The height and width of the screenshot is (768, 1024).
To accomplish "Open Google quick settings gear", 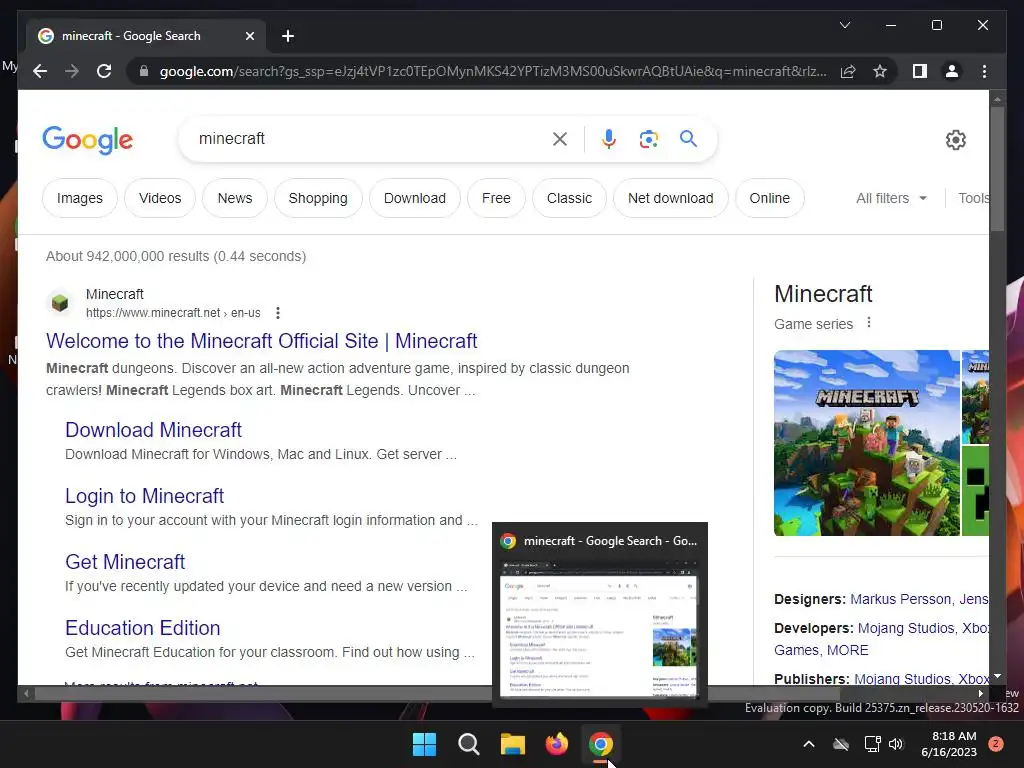I will click(x=955, y=140).
